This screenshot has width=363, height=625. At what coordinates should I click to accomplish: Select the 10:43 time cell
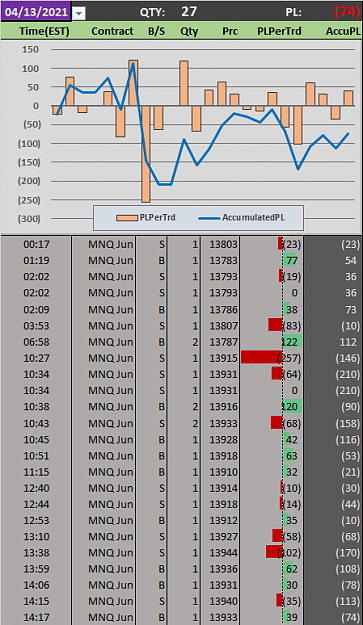click(x=36, y=423)
